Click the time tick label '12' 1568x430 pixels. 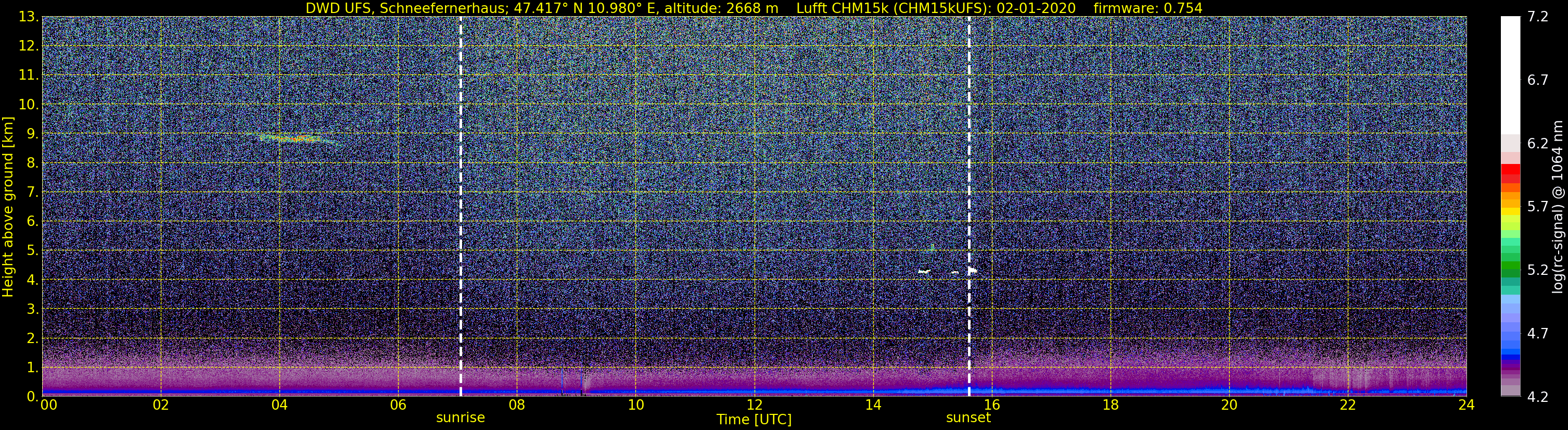[x=754, y=406]
